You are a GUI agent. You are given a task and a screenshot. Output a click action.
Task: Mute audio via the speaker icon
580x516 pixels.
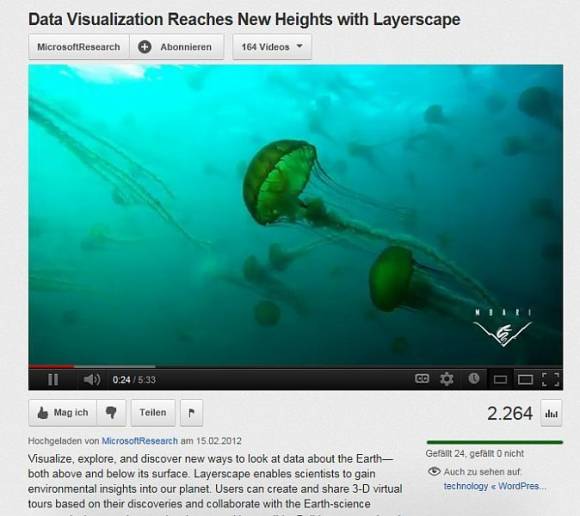coord(91,380)
